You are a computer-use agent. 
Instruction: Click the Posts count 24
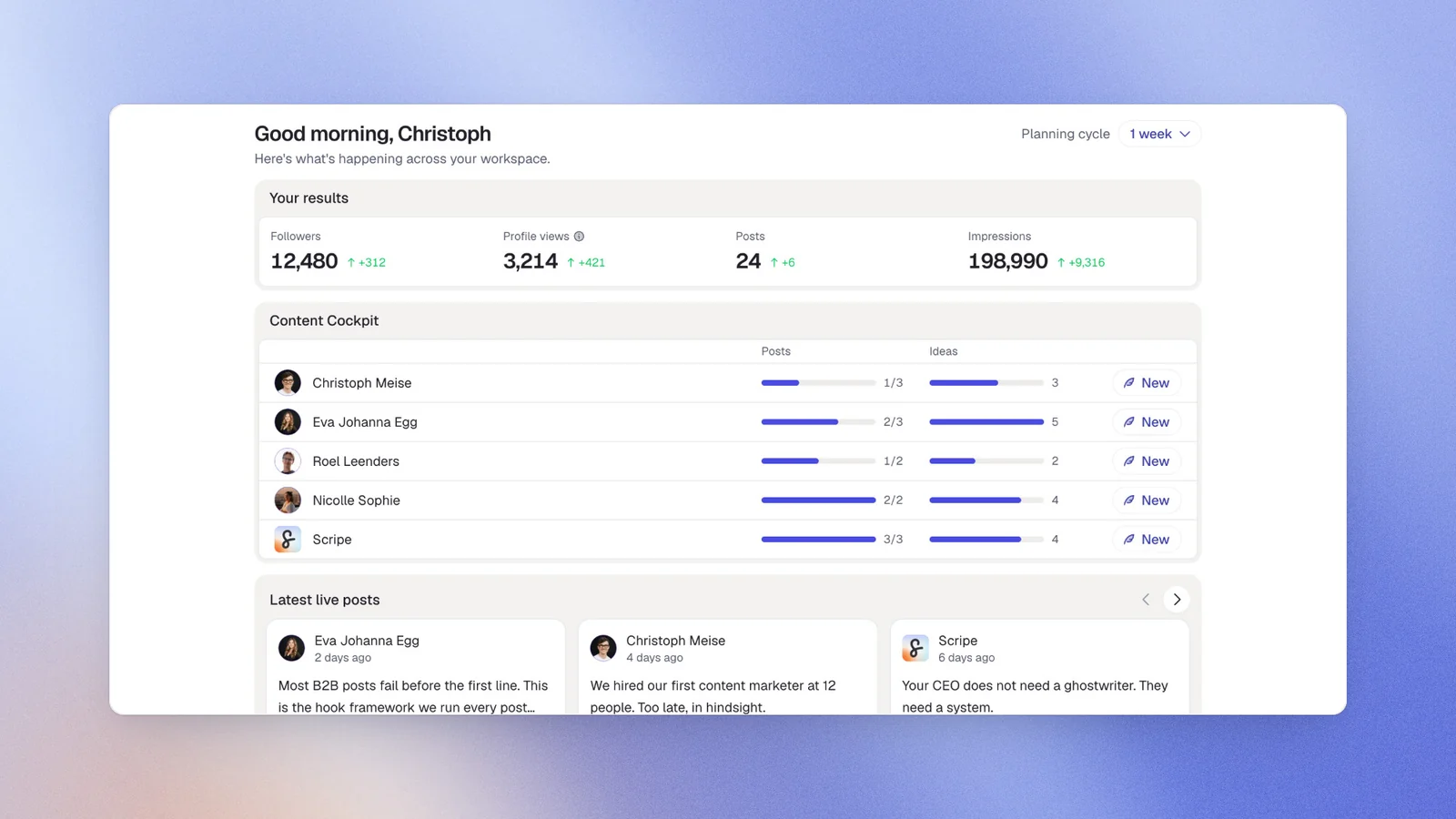(x=748, y=261)
